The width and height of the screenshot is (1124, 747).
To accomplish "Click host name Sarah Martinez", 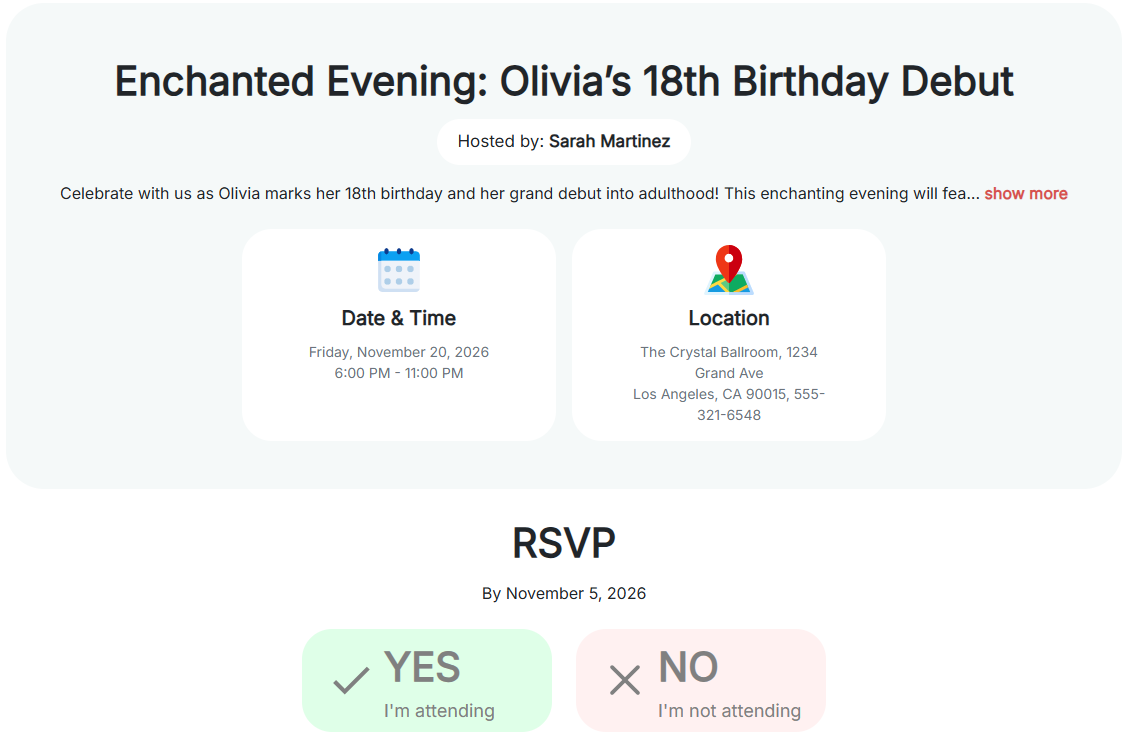I will (609, 142).
